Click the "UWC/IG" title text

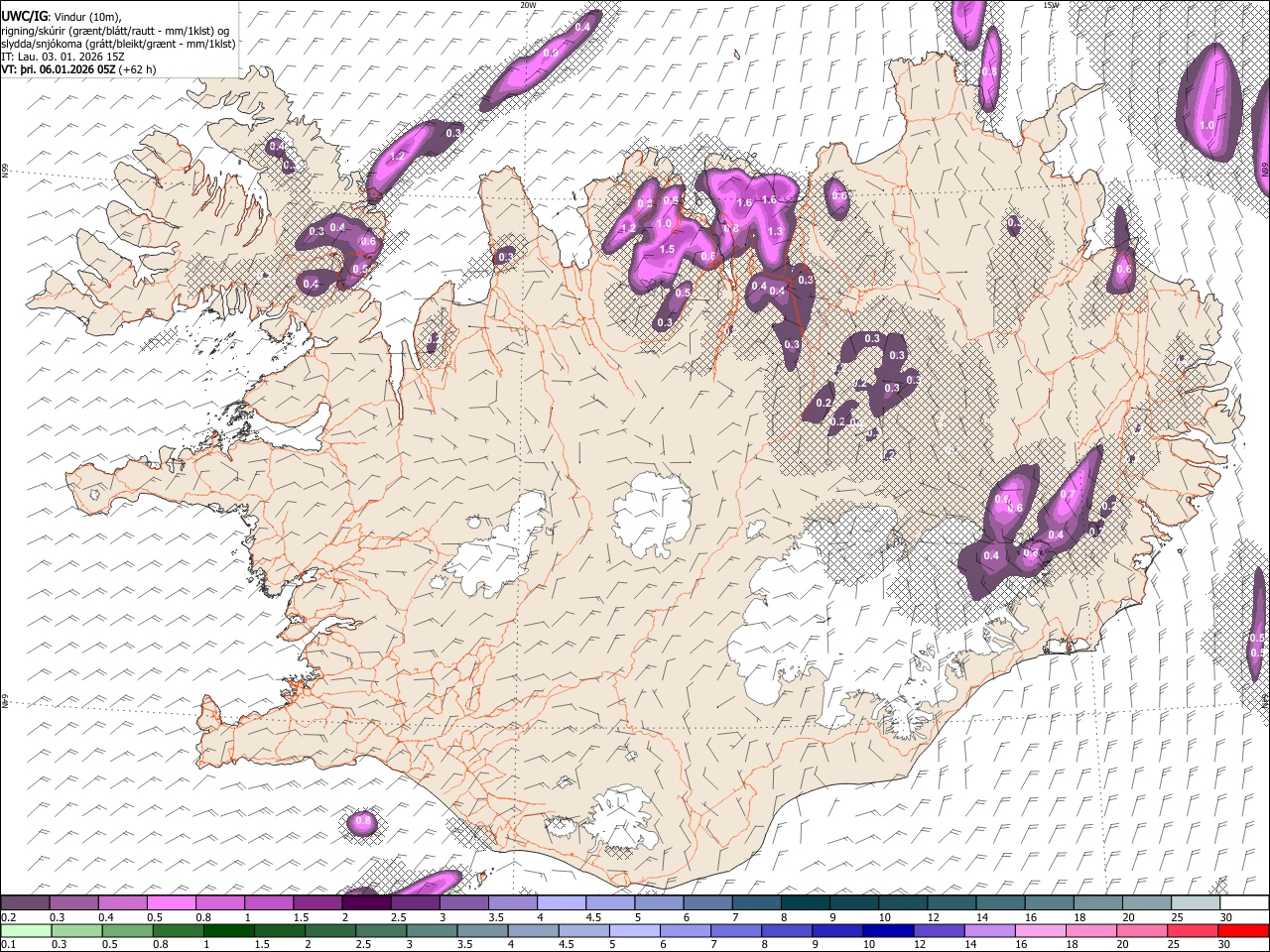pyautogui.click(x=24, y=15)
